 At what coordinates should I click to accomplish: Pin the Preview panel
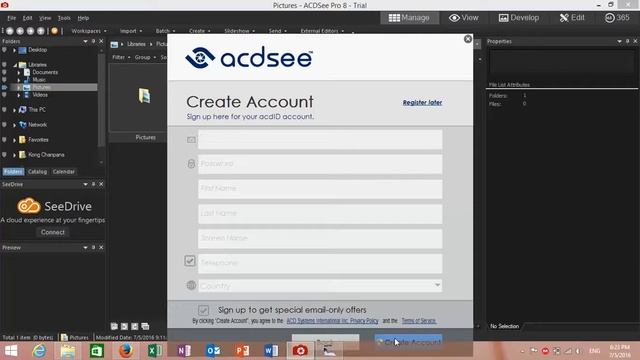coord(93,247)
